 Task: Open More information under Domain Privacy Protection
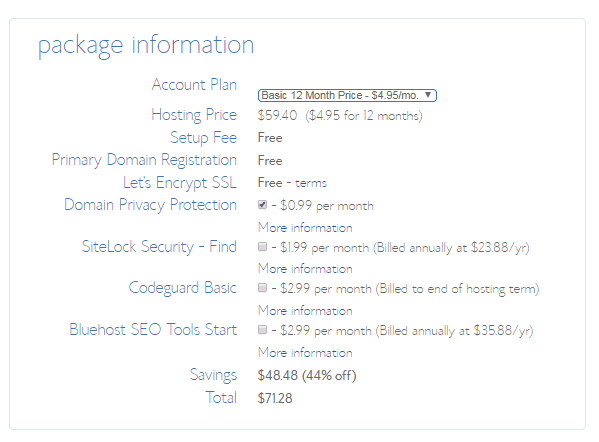coord(305,228)
